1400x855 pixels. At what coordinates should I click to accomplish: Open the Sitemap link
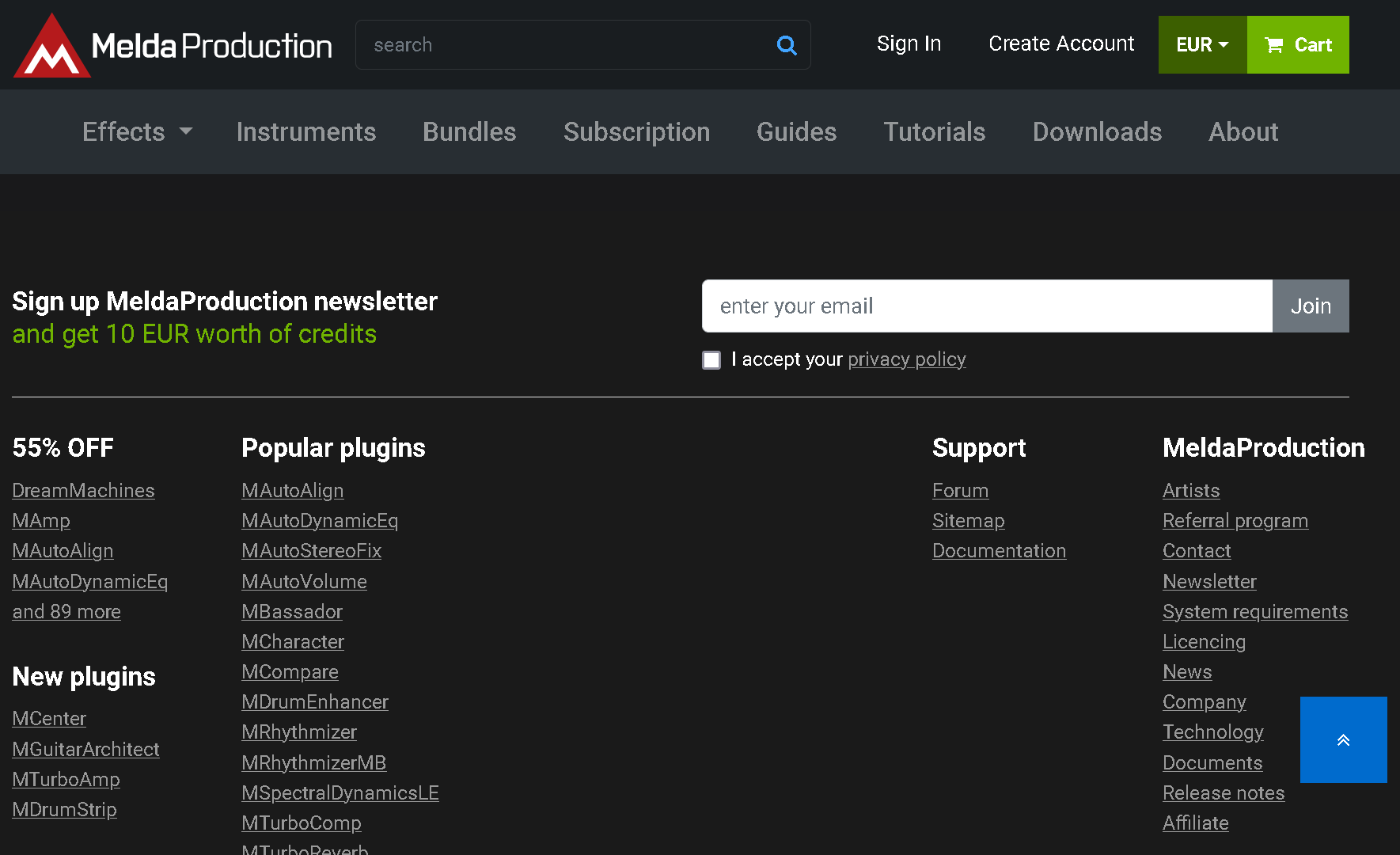tap(968, 521)
